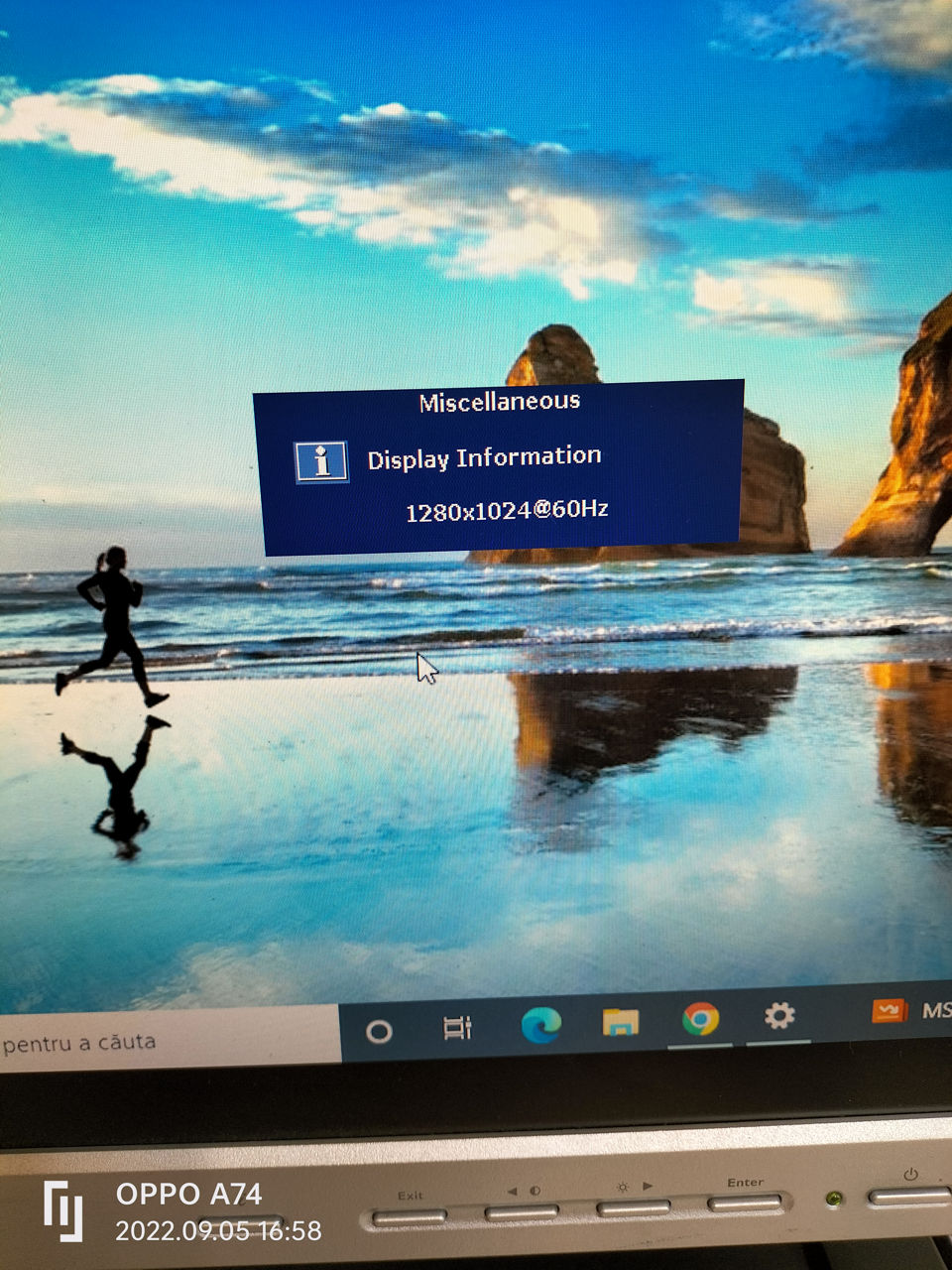Open Task View from the taskbar

pyautogui.click(x=457, y=1028)
